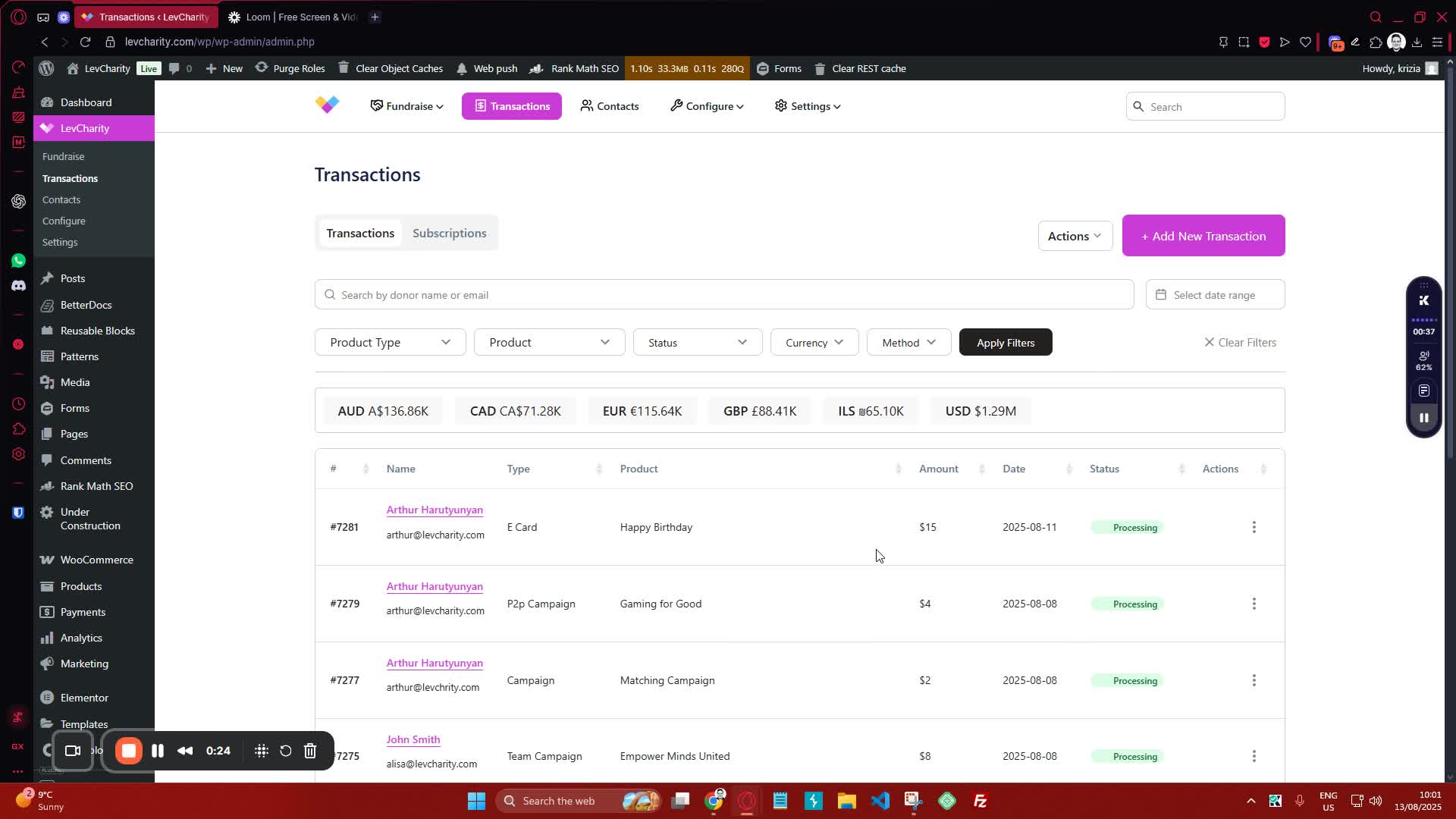Expand the Actions dropdown
Image resolution: width=1456 pixels, height=819 pixels.
point(1074,236)
